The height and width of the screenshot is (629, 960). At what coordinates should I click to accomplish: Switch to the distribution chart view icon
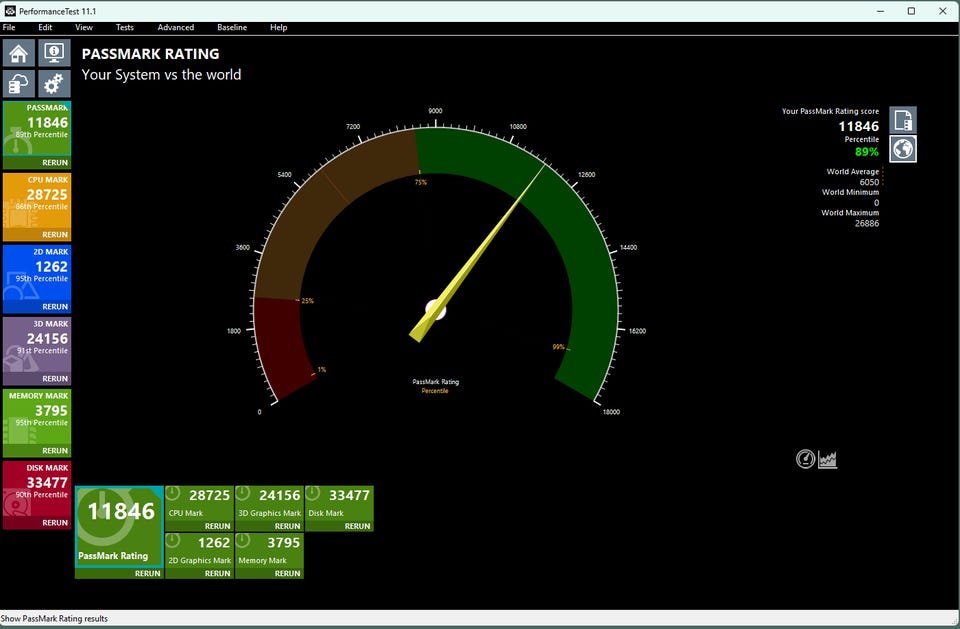coord(827,459)
